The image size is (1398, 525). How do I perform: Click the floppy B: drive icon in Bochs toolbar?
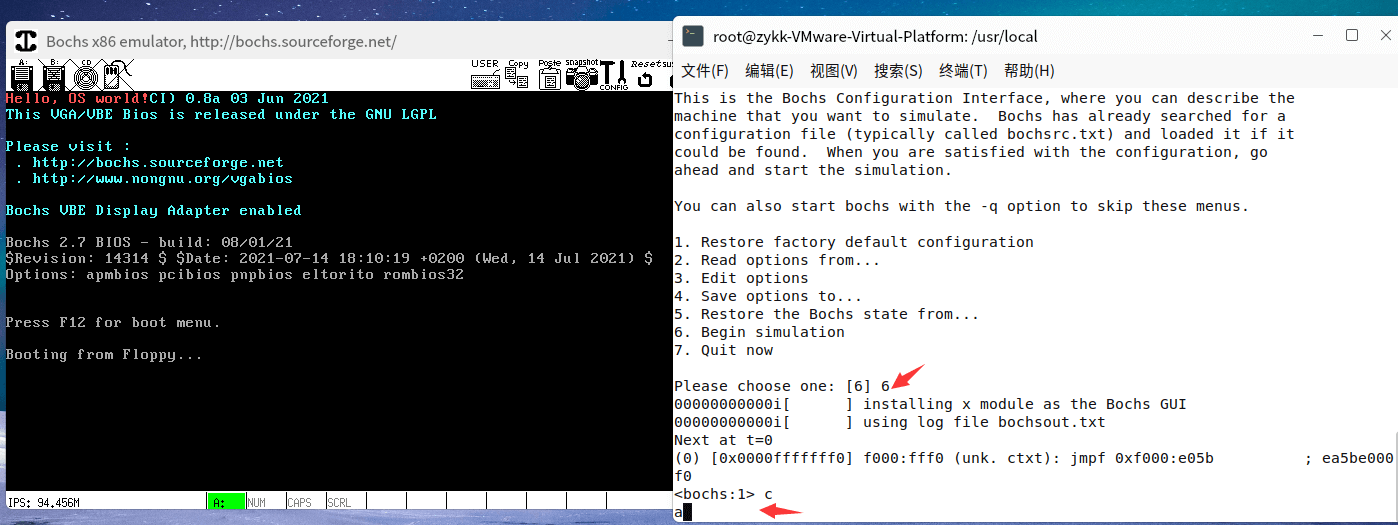[x=54, y=75]
